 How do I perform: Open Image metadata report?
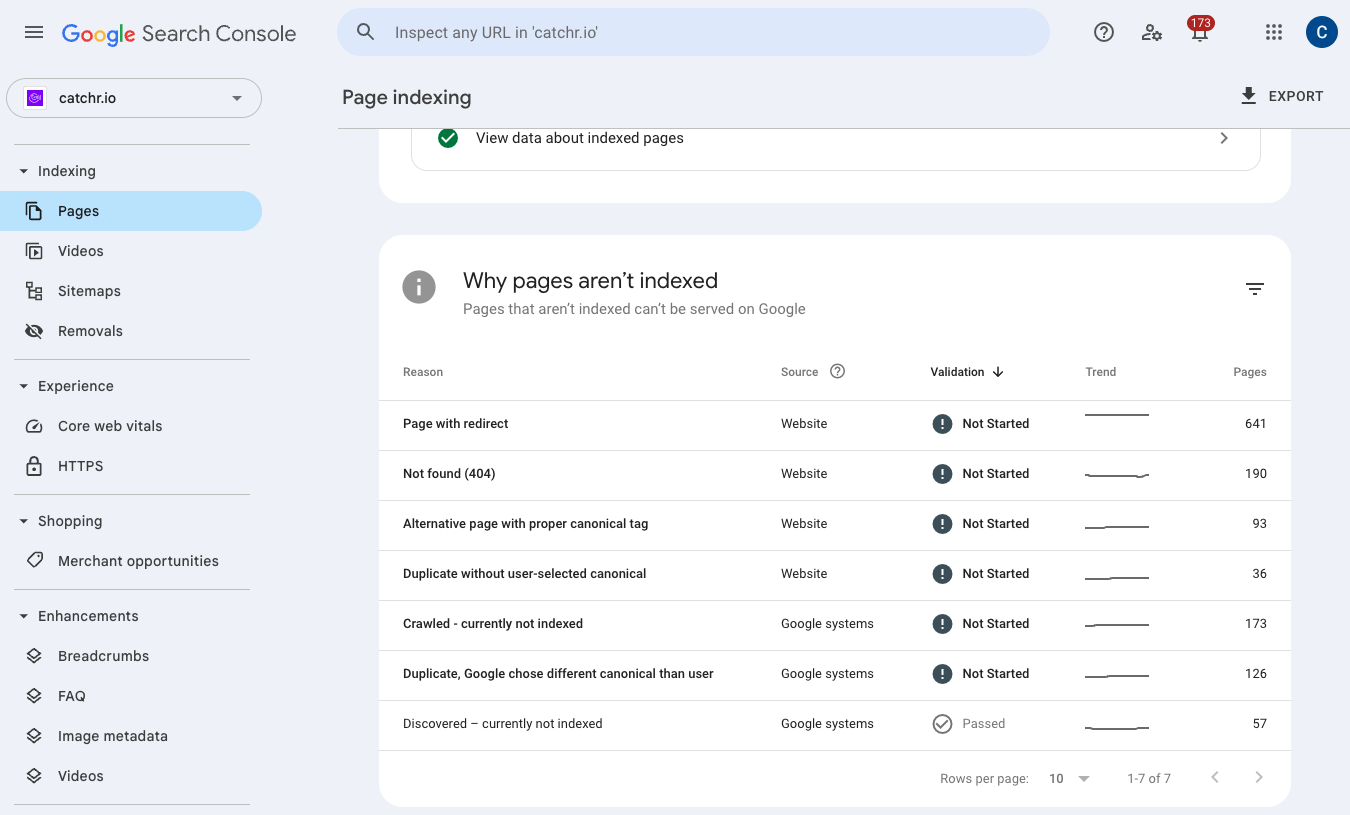coord(131,736)
